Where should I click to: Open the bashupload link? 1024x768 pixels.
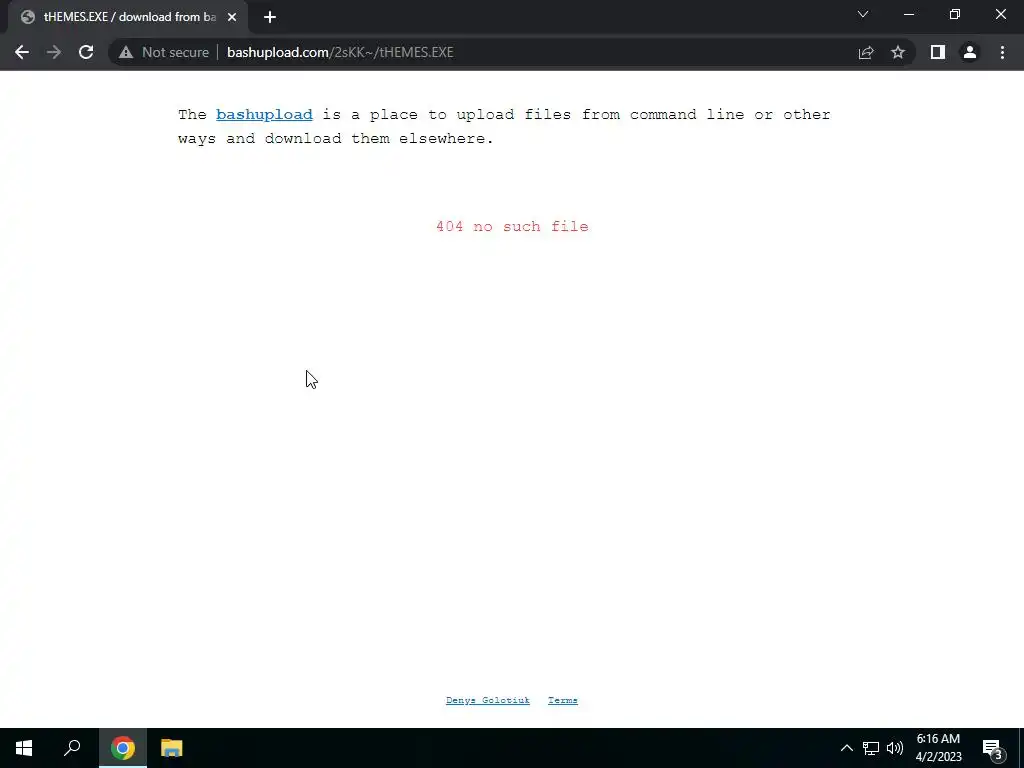(x=264, y=114)
